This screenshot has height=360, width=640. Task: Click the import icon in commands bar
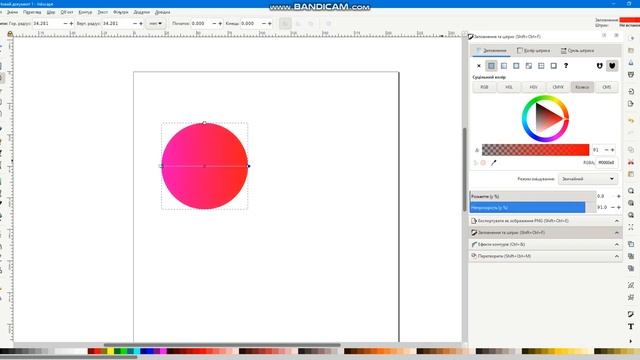coord(631,91)
